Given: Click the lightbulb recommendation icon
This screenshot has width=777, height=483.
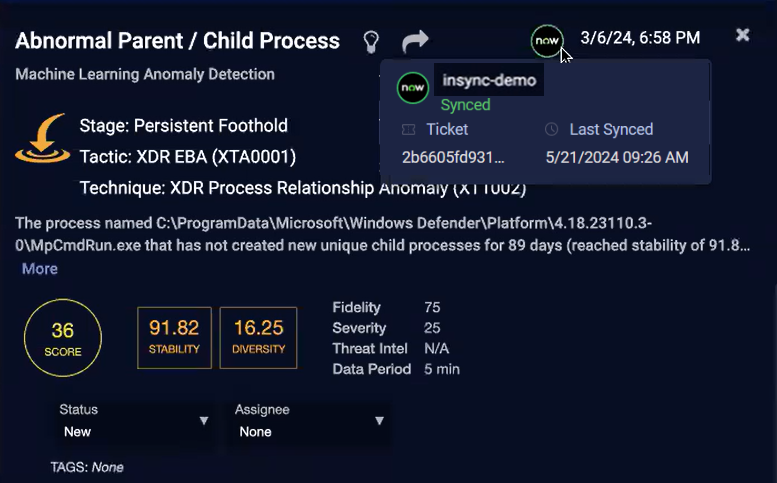Looking at the screenshot, I should coord(371,42).
